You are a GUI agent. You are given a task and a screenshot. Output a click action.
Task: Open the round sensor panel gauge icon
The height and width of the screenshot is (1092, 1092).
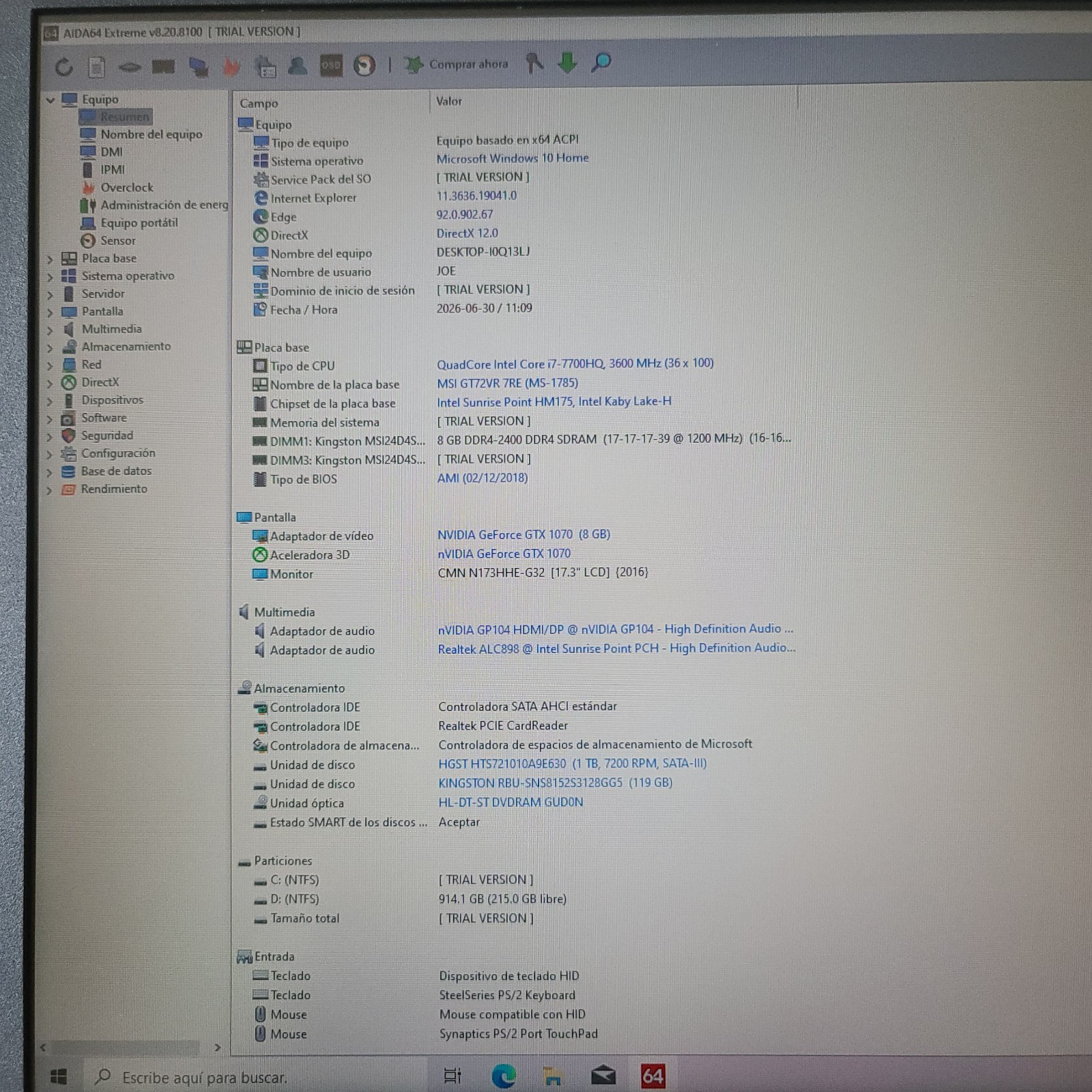click(x=364, y=66)
